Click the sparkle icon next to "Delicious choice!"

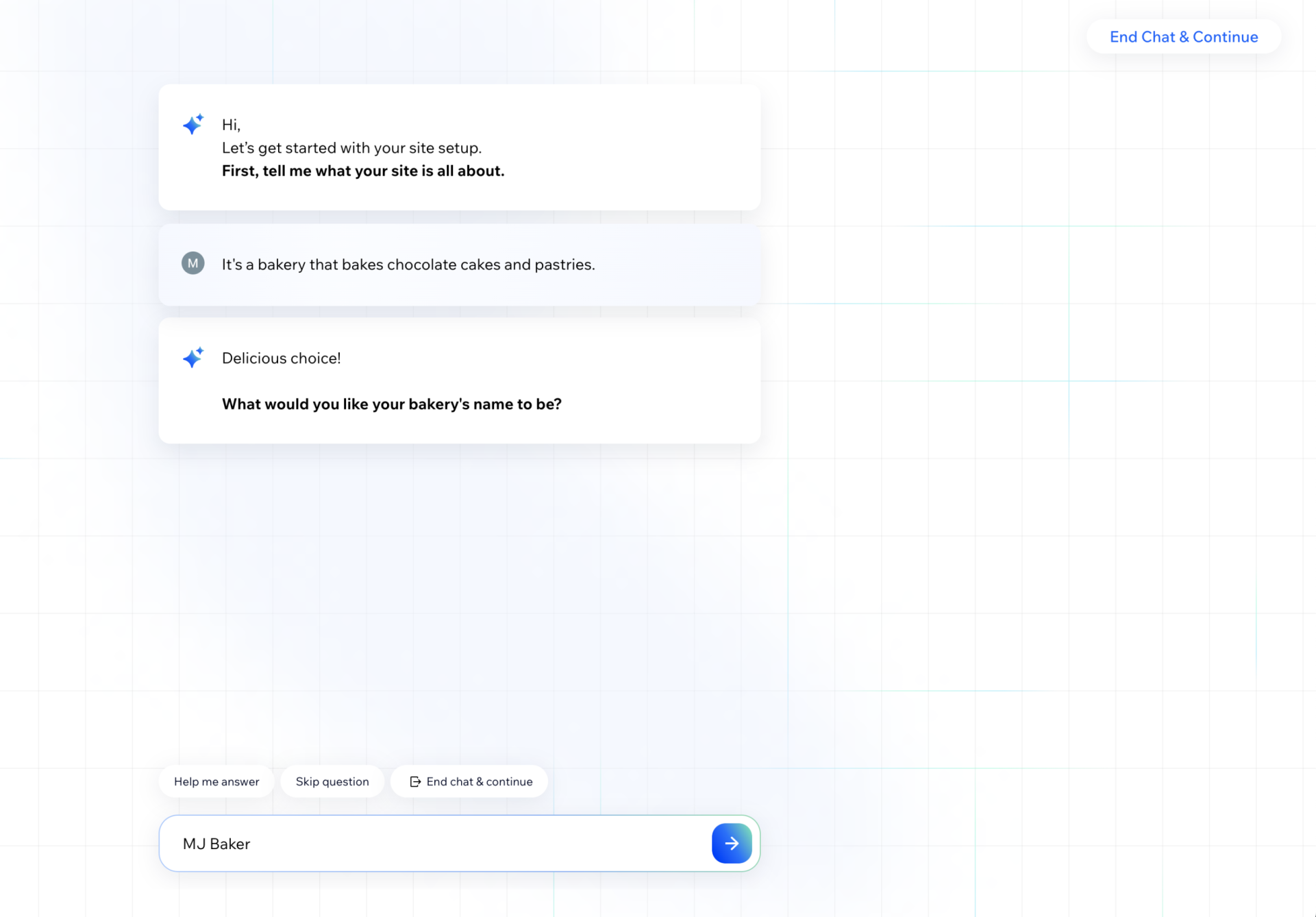coord(193,357)
